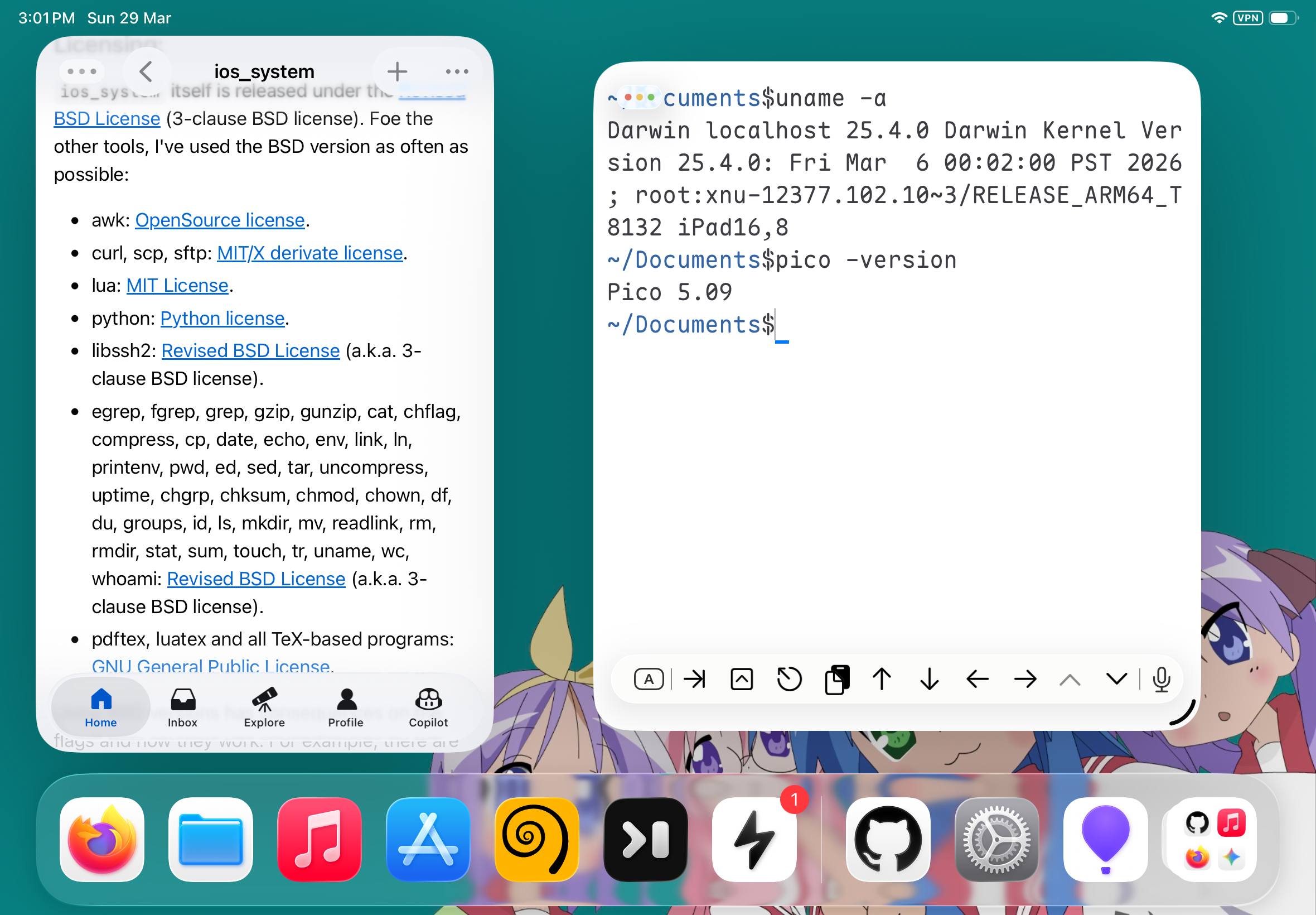The width and height of the screenshot is (1316, 915).
Task: Open the Inbox tab
Action: [183, 707]
